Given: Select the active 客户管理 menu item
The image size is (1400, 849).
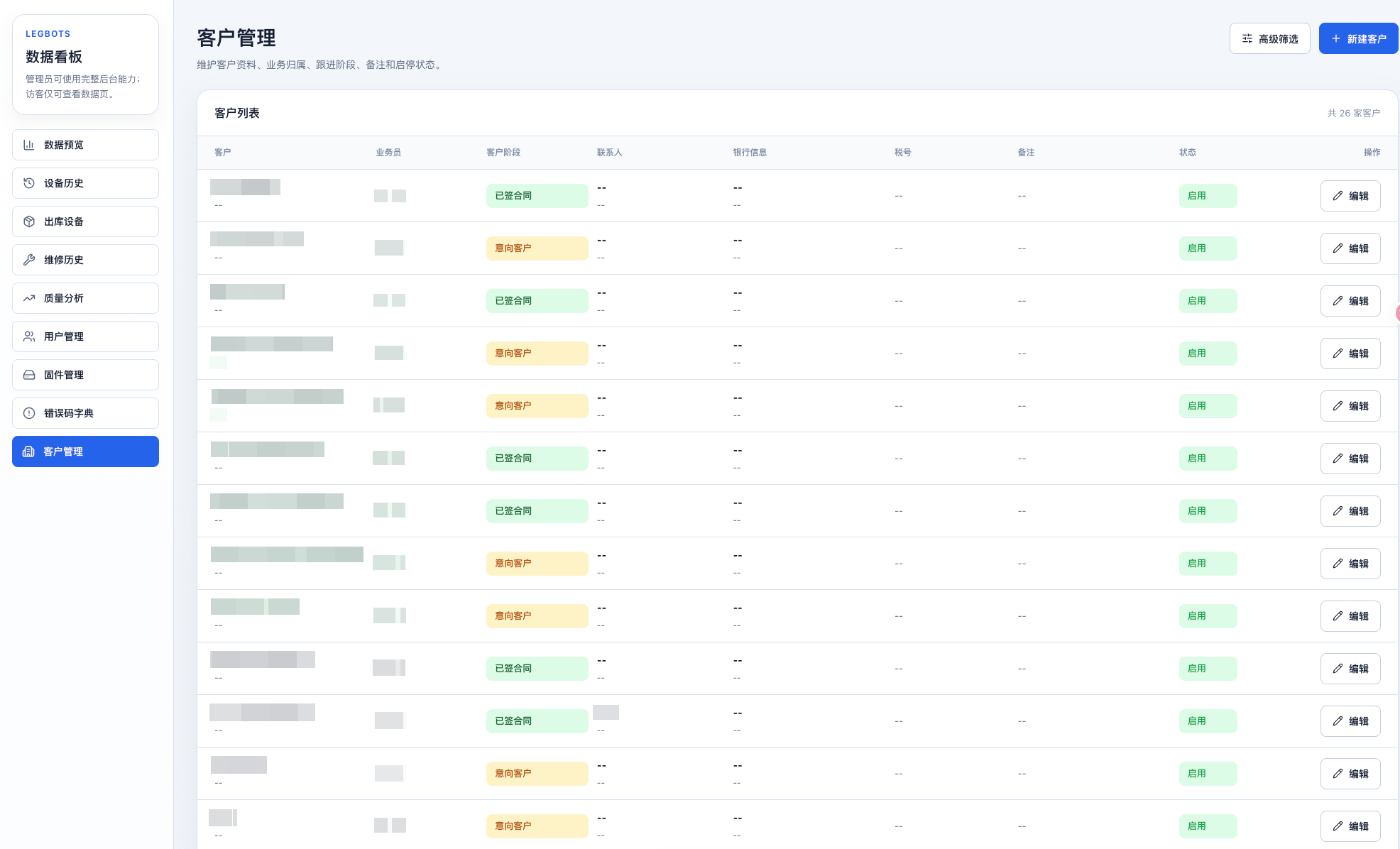Looking at the screenshot, I should tap(85, 451).
